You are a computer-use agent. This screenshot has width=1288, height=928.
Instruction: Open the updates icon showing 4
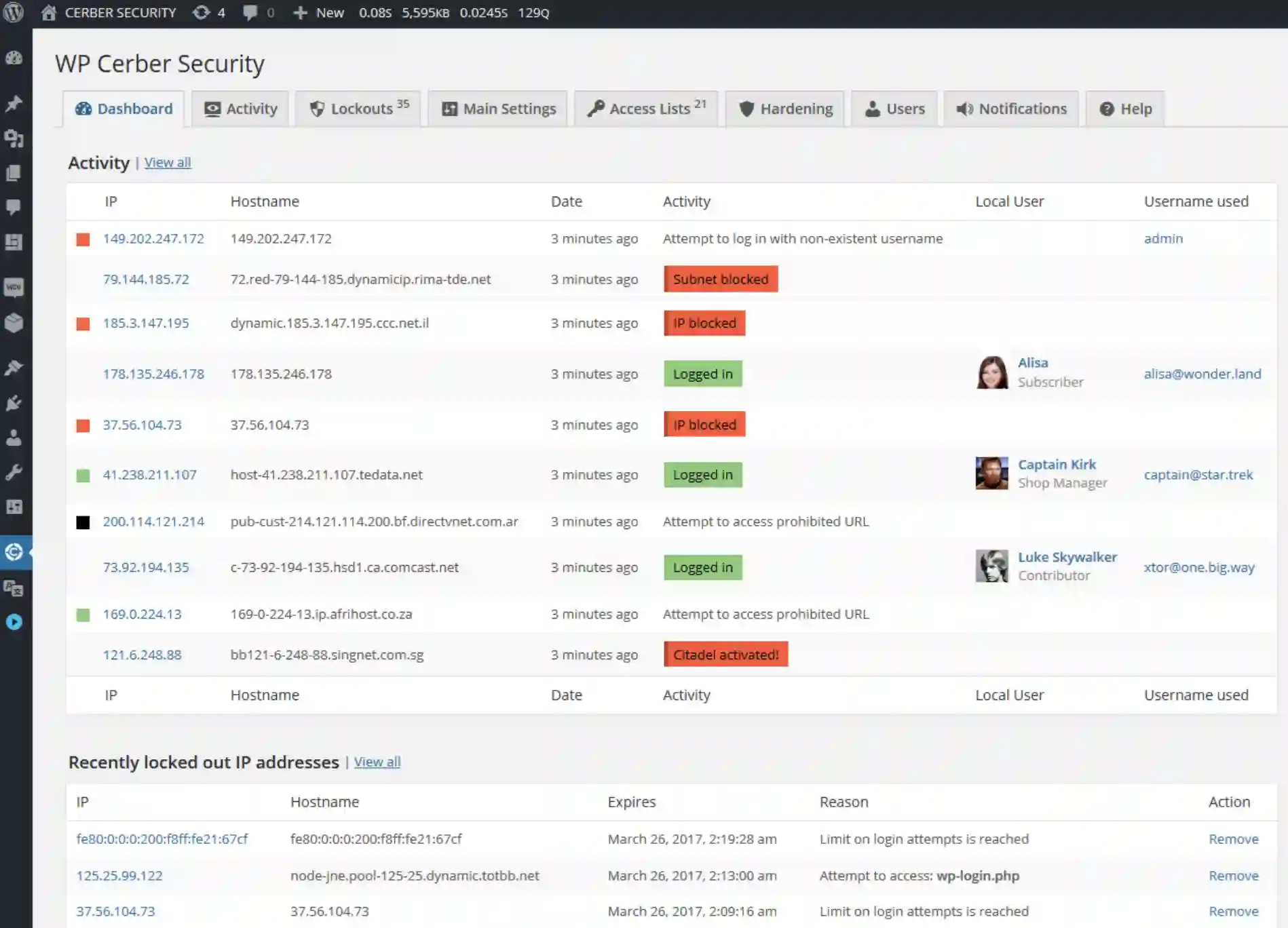208,12
